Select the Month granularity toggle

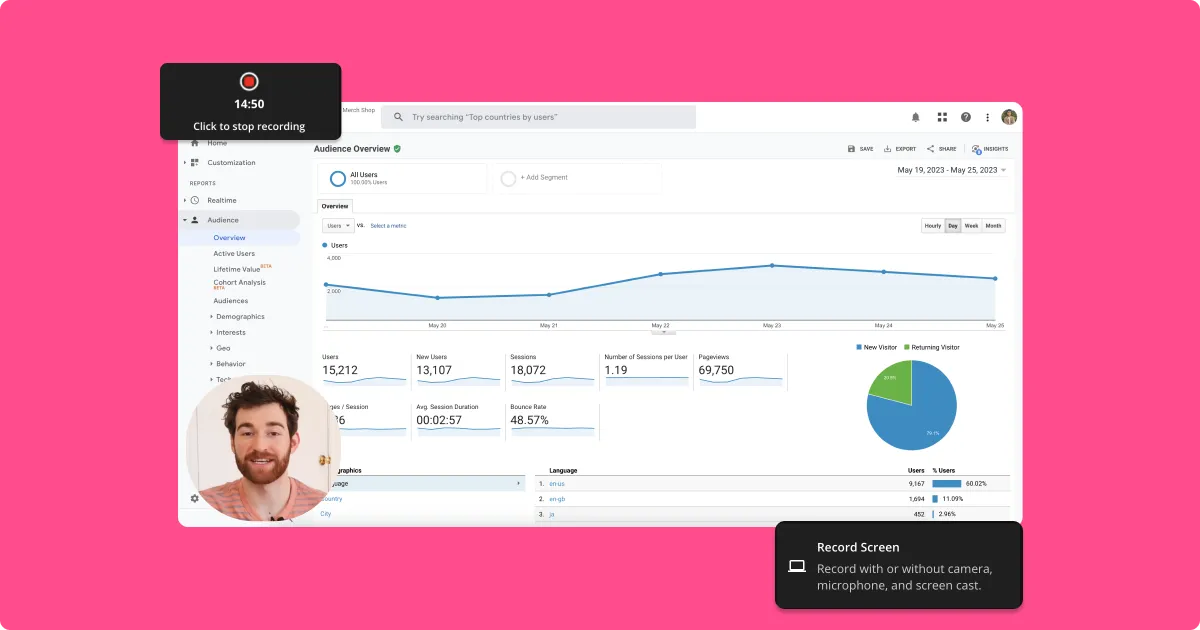993,226
